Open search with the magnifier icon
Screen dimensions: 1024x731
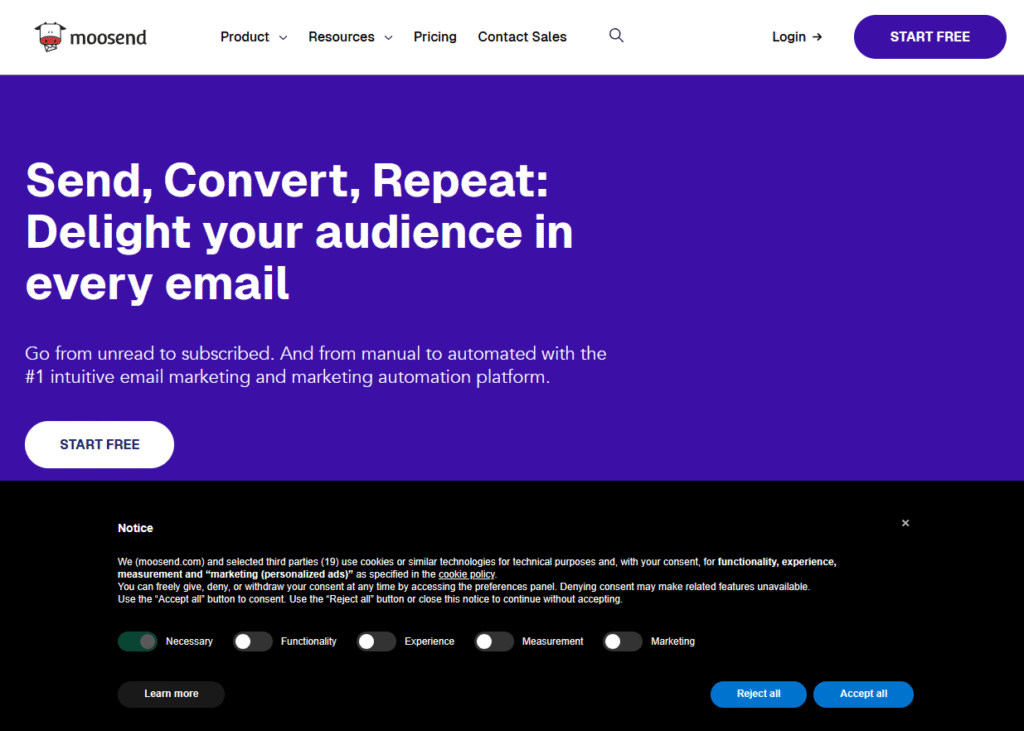616,35
